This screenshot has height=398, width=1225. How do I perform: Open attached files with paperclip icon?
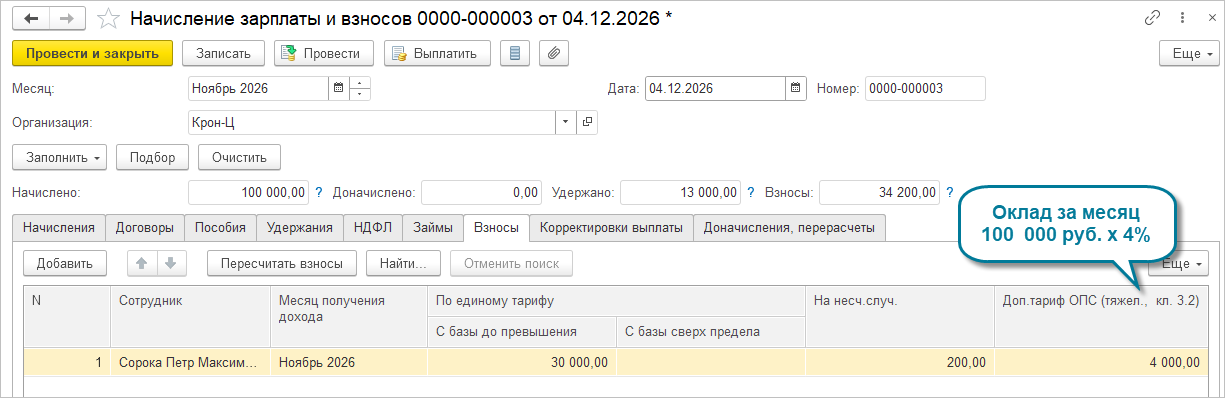(554, 53)
